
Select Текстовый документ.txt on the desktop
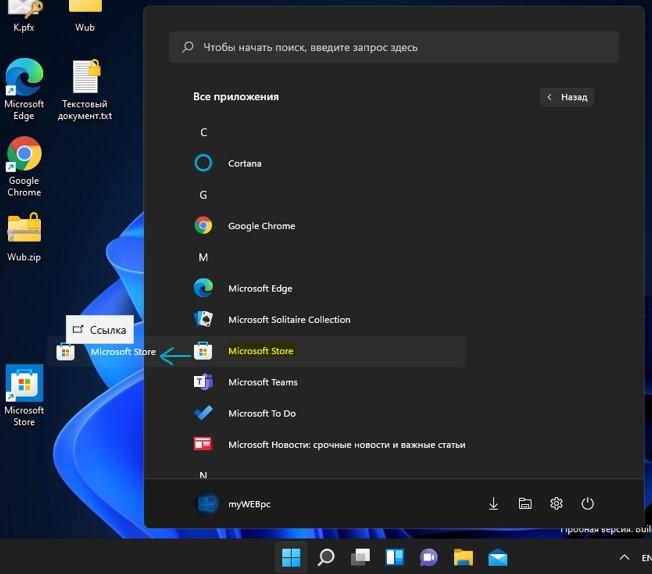(85, 89)
